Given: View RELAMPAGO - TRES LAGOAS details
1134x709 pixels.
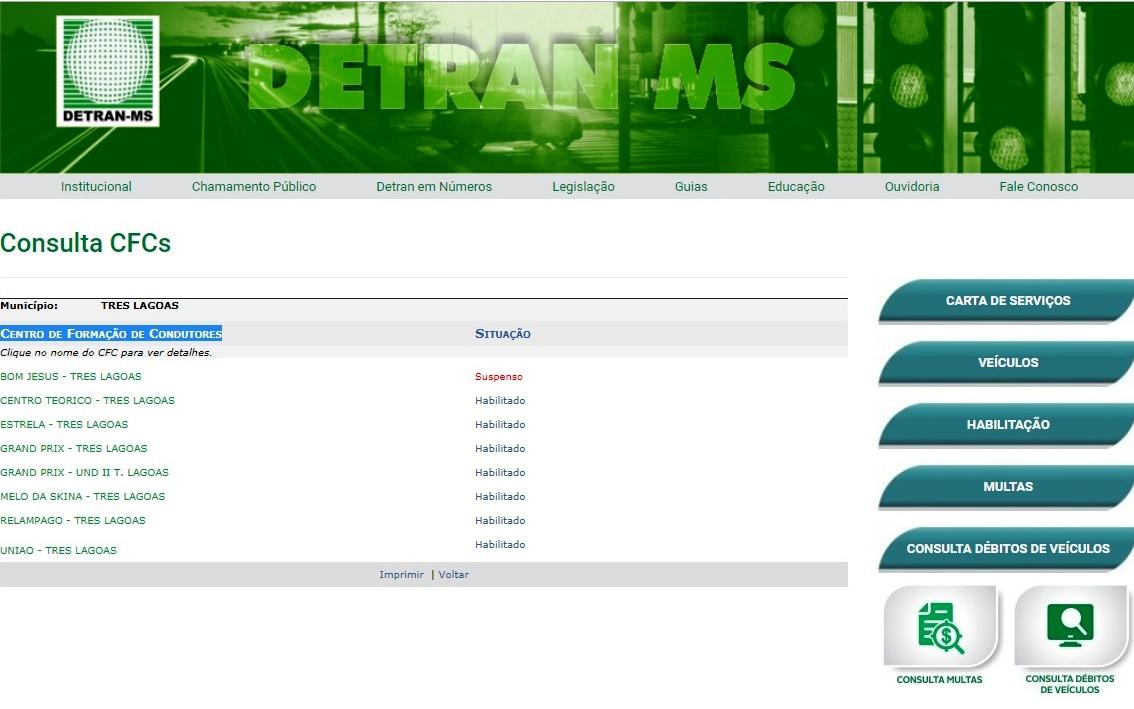Looking at the screenshot, I should [x=73, y=520].
